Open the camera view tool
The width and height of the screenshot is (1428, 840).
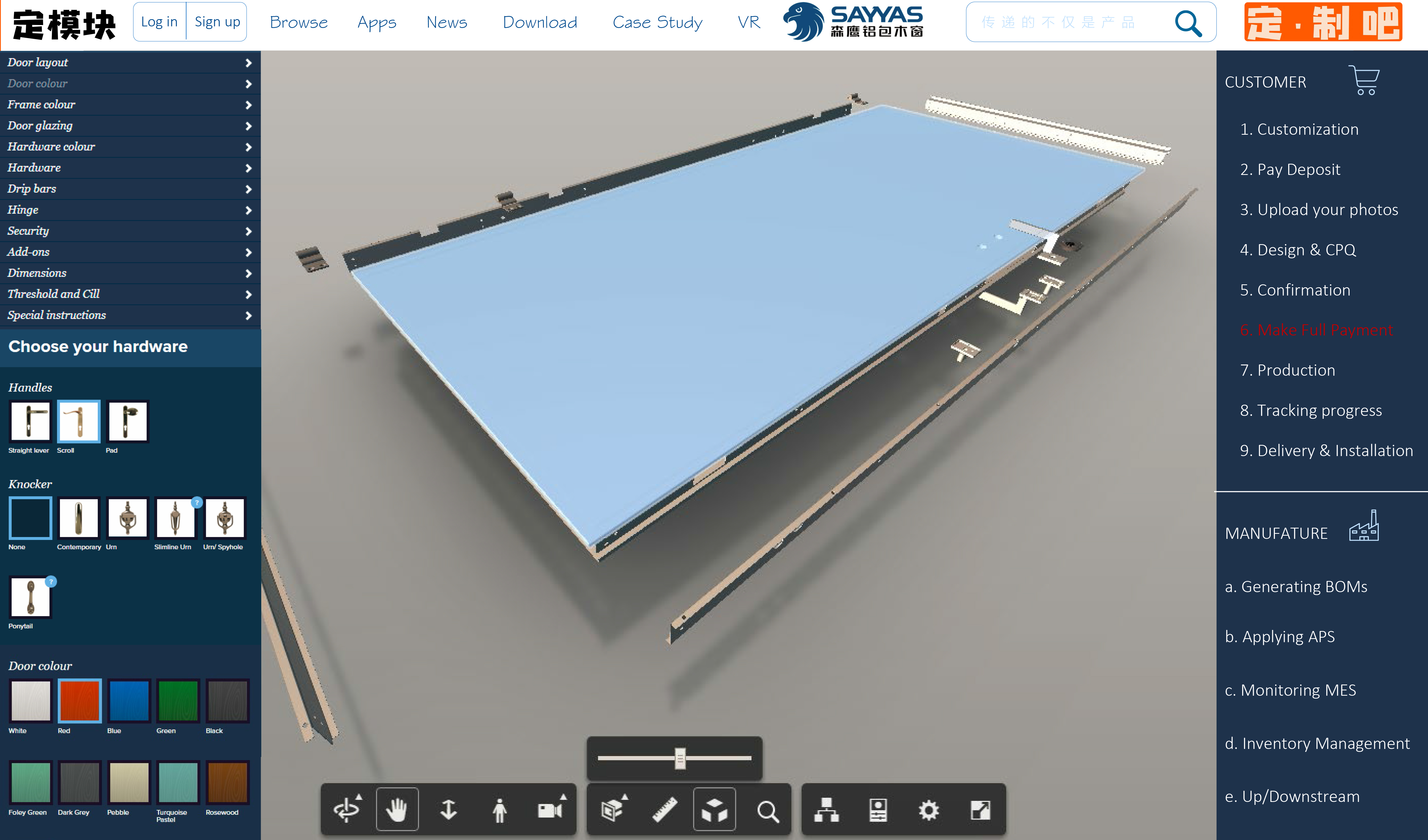pyautogui.click(x=551, y=809)
